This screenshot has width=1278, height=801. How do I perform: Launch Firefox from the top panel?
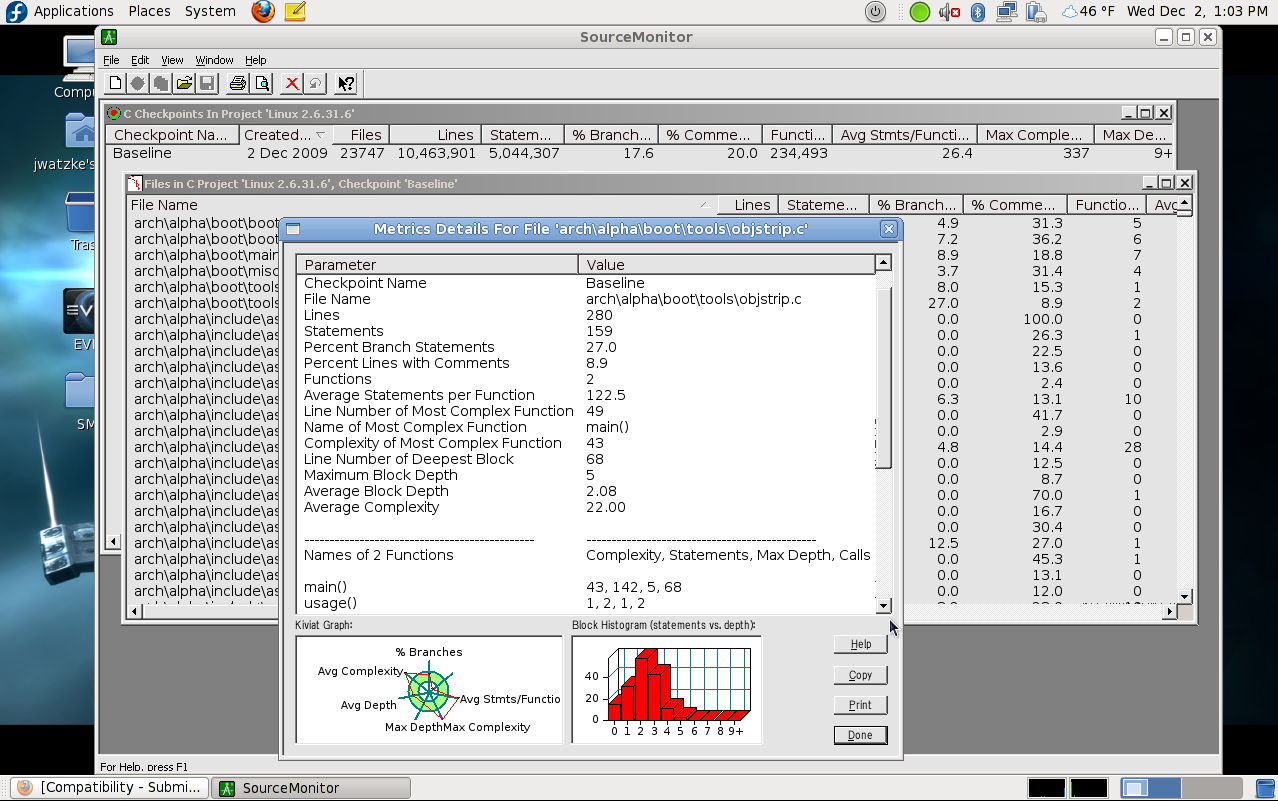(263, 12)
